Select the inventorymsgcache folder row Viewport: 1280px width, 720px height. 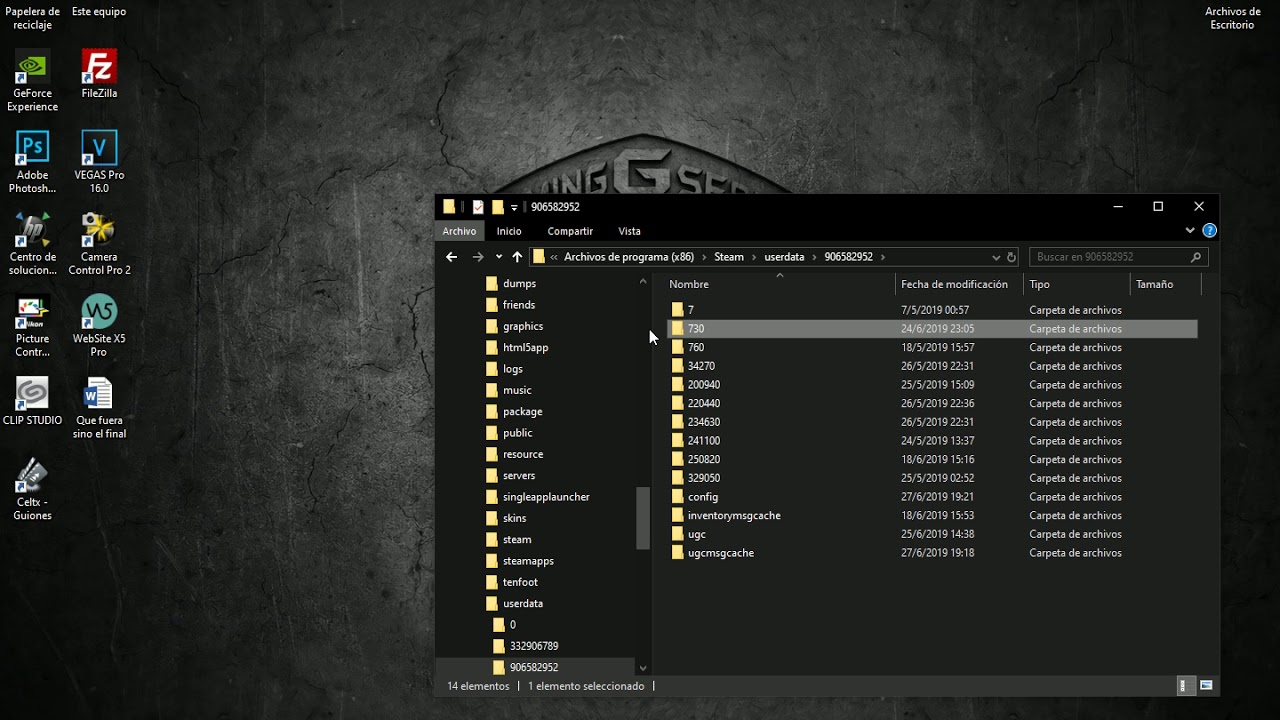click(932, 516)
